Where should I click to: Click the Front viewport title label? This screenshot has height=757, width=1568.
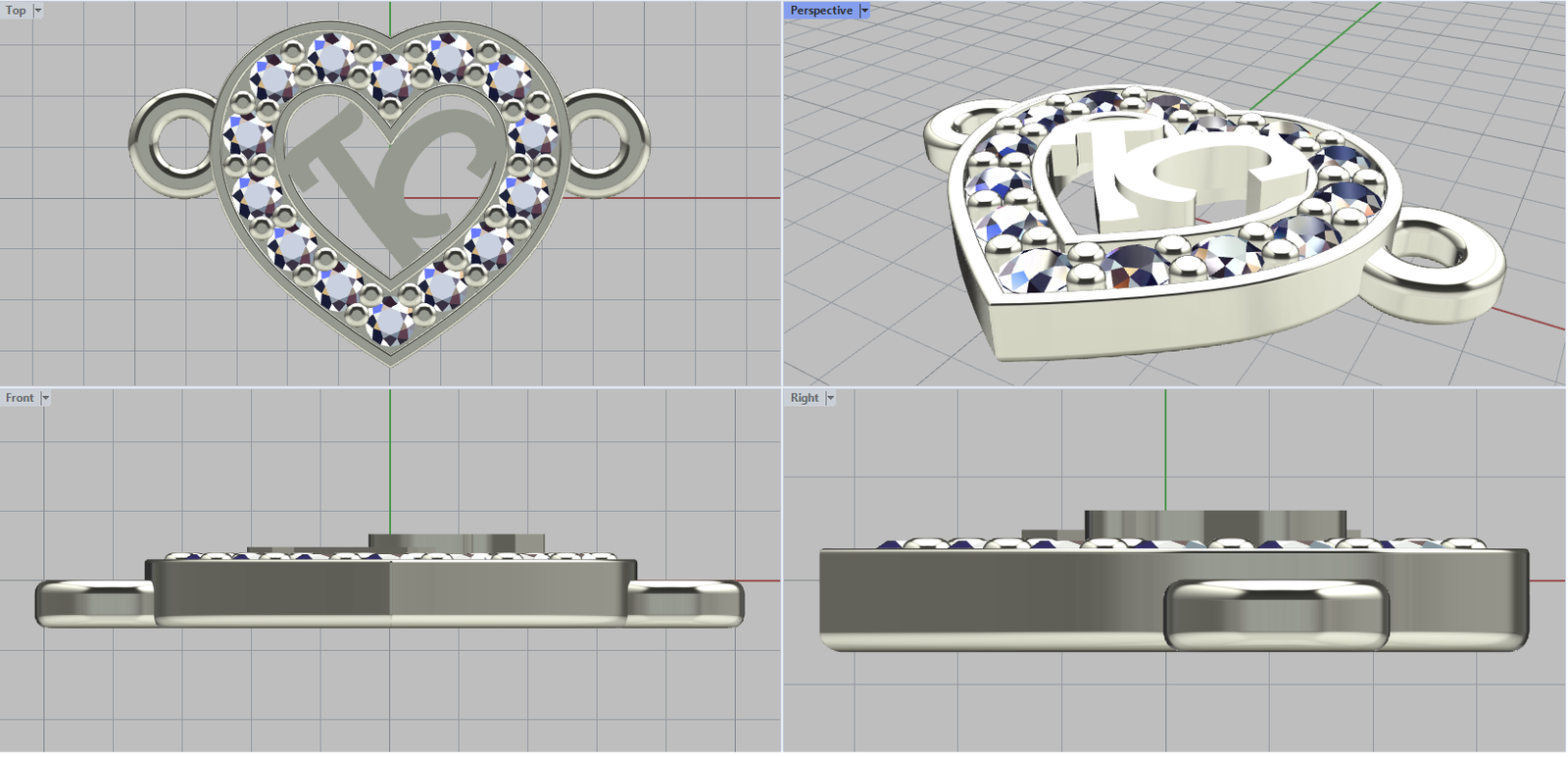(x=19, y=398)
